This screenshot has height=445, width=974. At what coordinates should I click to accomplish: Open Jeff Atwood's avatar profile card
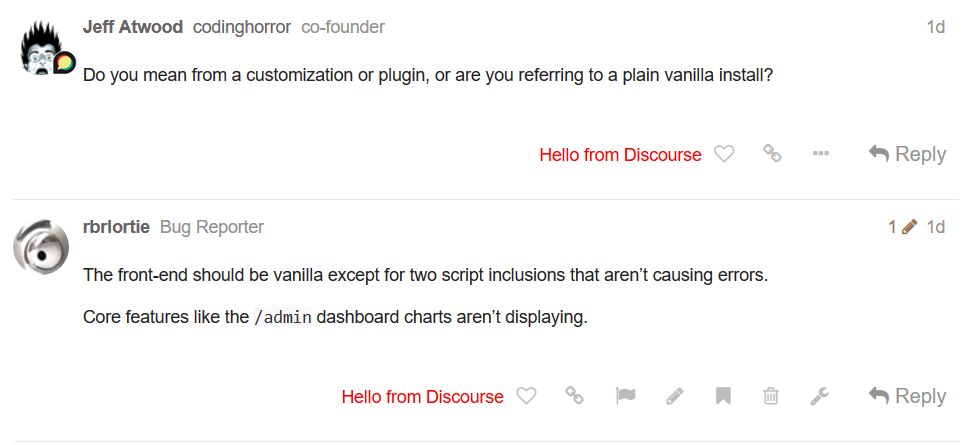[42, 49]
